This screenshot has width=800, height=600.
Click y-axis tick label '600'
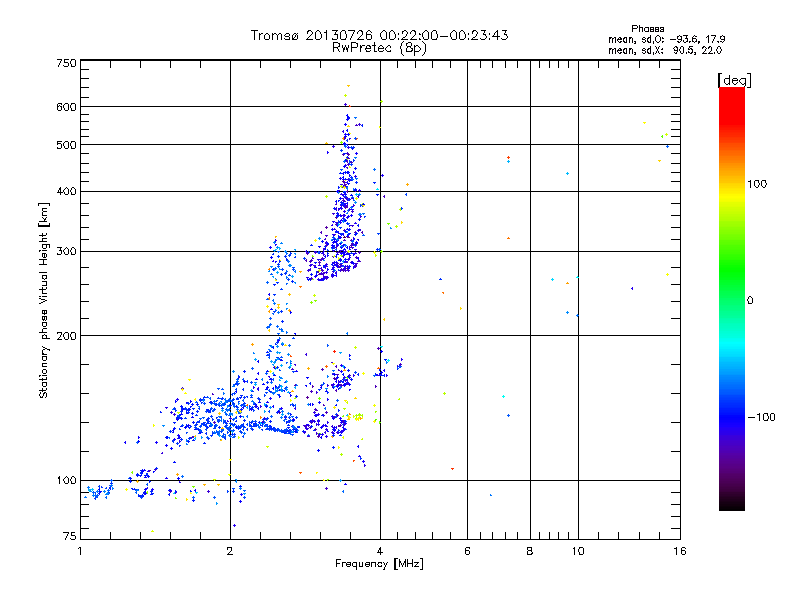[66, 107]
